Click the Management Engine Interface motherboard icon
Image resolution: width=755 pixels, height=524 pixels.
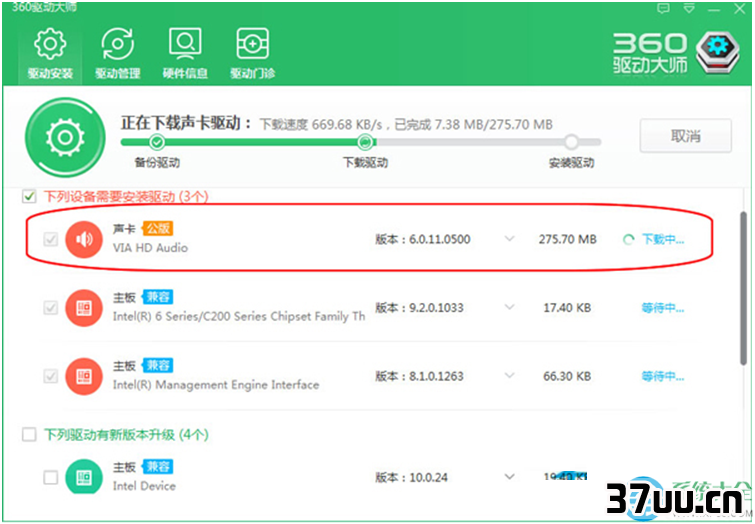click(x=84, y=376)
